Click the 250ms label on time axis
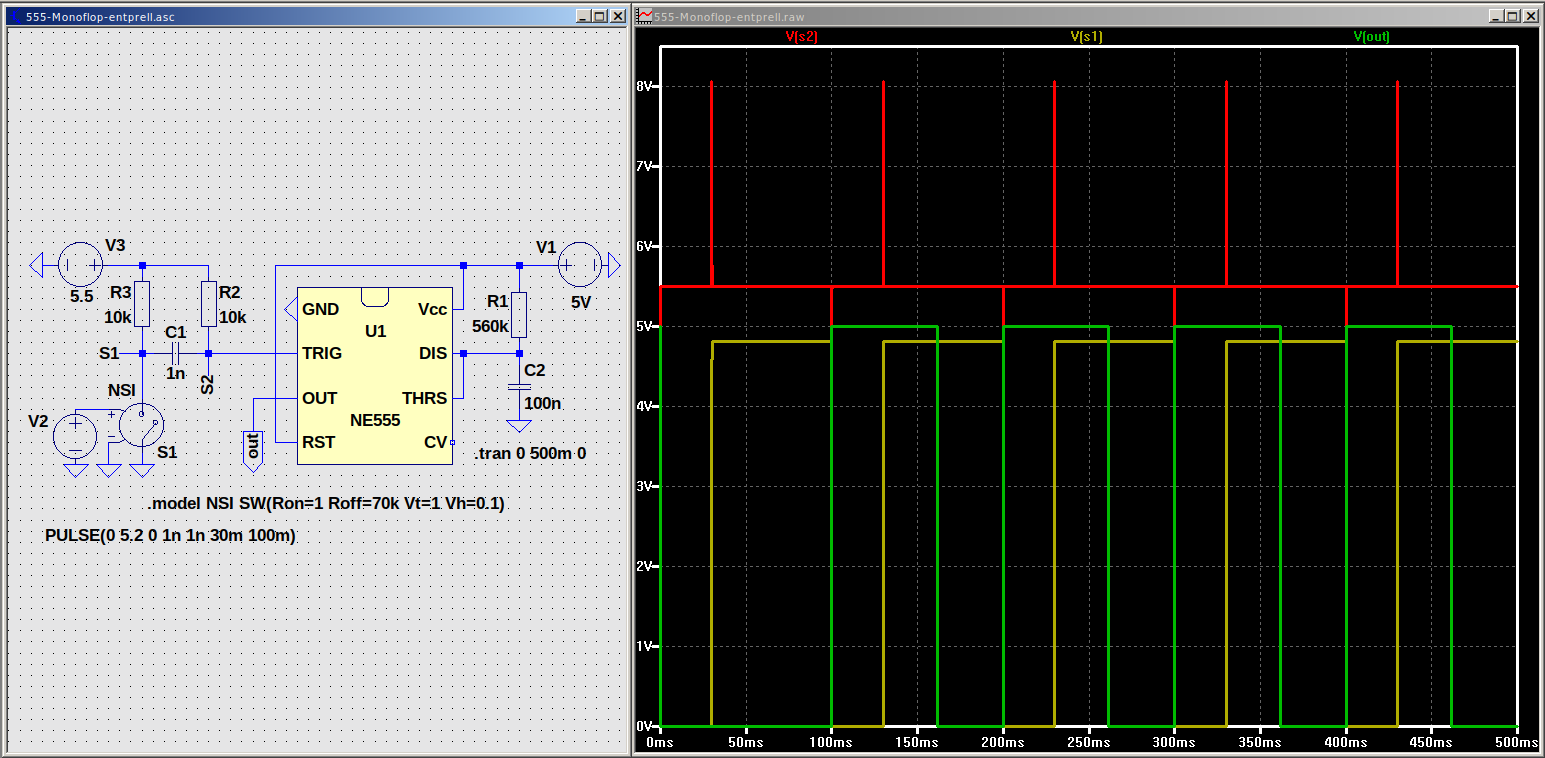The width and height of the screenshot is (1545, 758). 1088,743
